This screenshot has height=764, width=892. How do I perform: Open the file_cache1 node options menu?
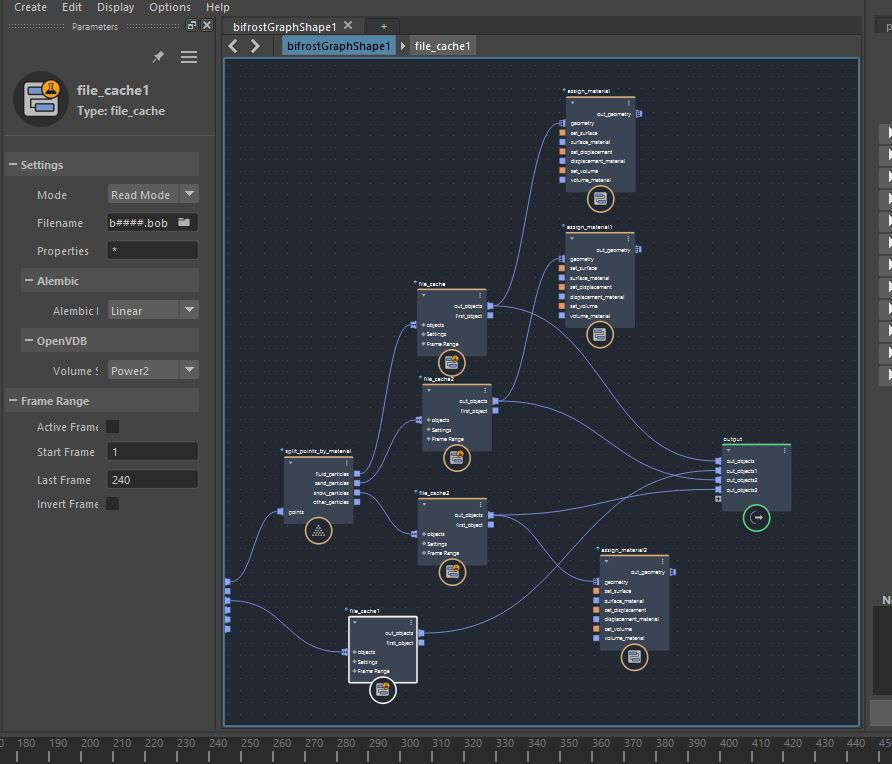tap(411, 623)
